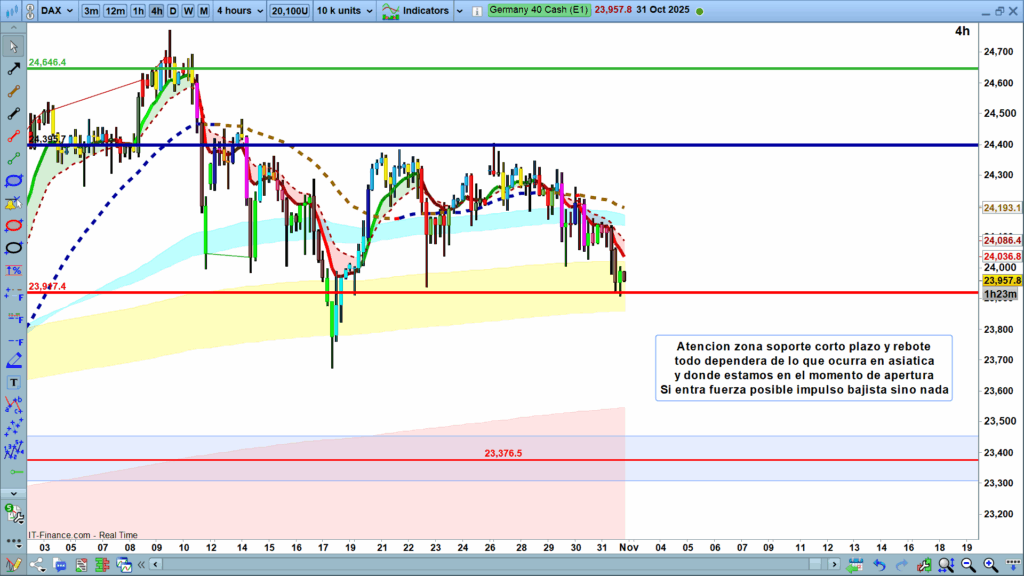The image size is (1024, 576).
Task: Open the DAX instrument dropdown
Action: click(x=56, y=11)
